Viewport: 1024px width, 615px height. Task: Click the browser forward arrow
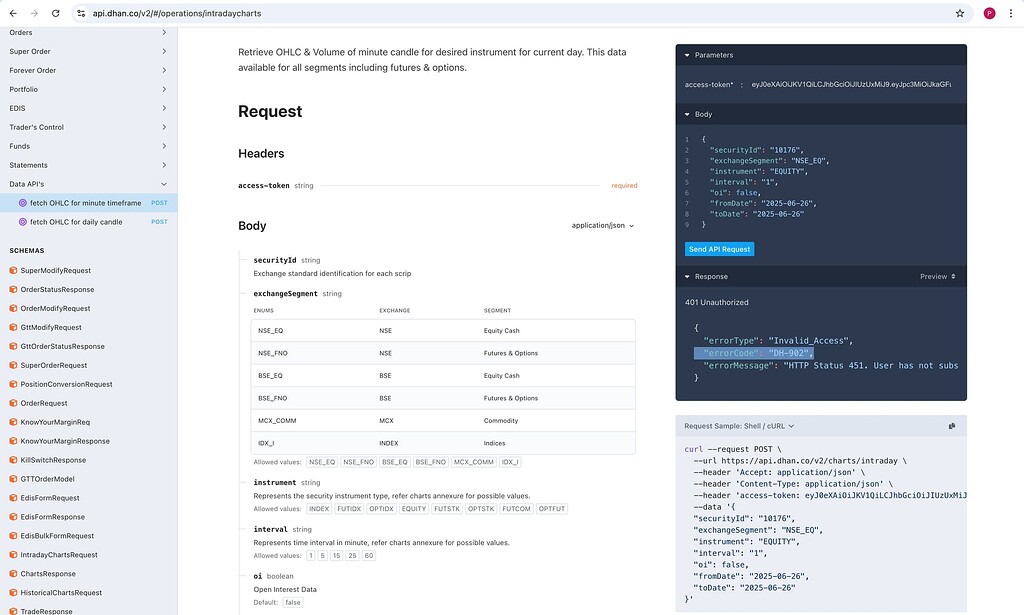point(34,13)
